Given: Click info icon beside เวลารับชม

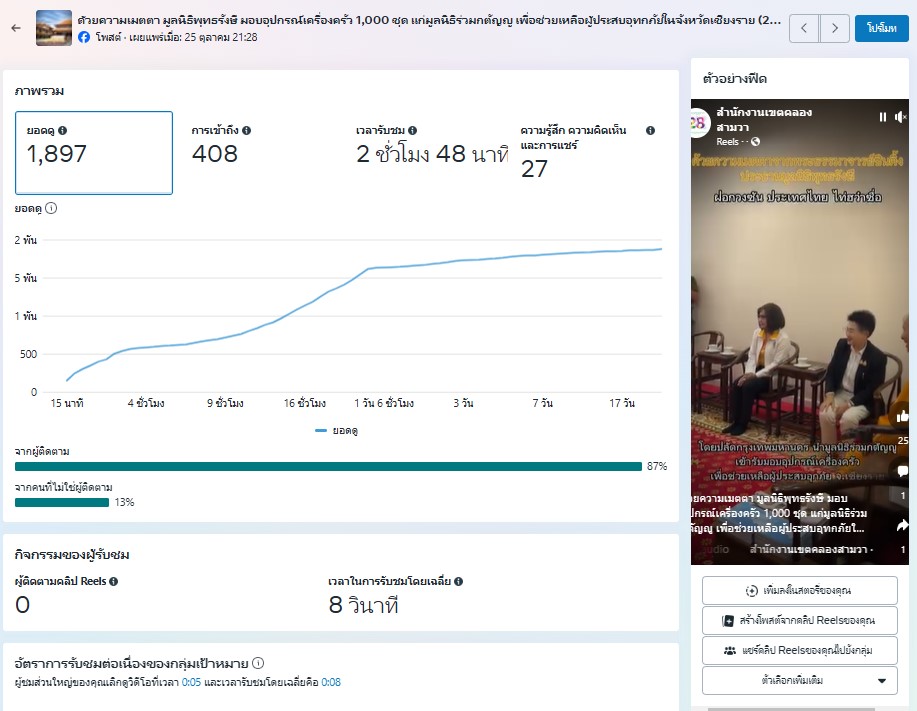Looking at the screenshot, I should [412, 131].
